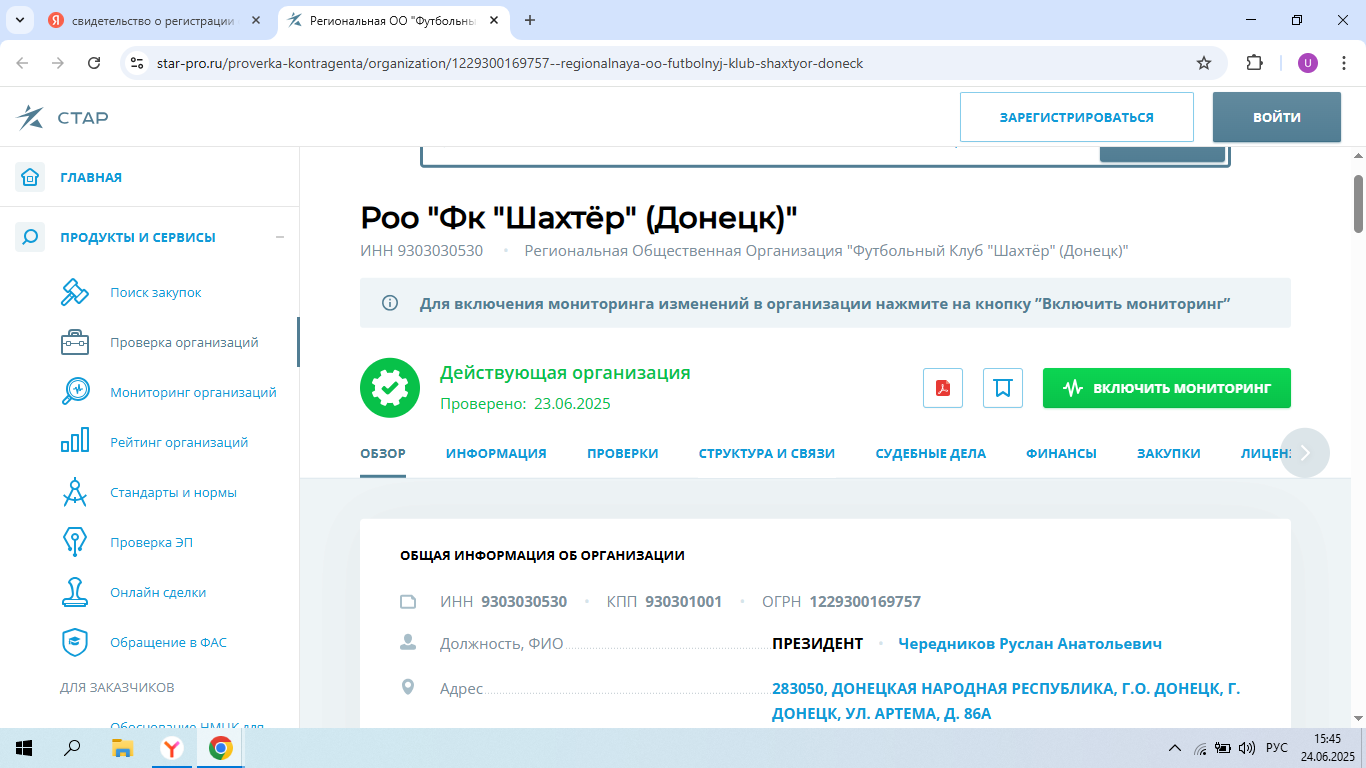
Task: Open the organization address link
Action: click(1006, 701)
